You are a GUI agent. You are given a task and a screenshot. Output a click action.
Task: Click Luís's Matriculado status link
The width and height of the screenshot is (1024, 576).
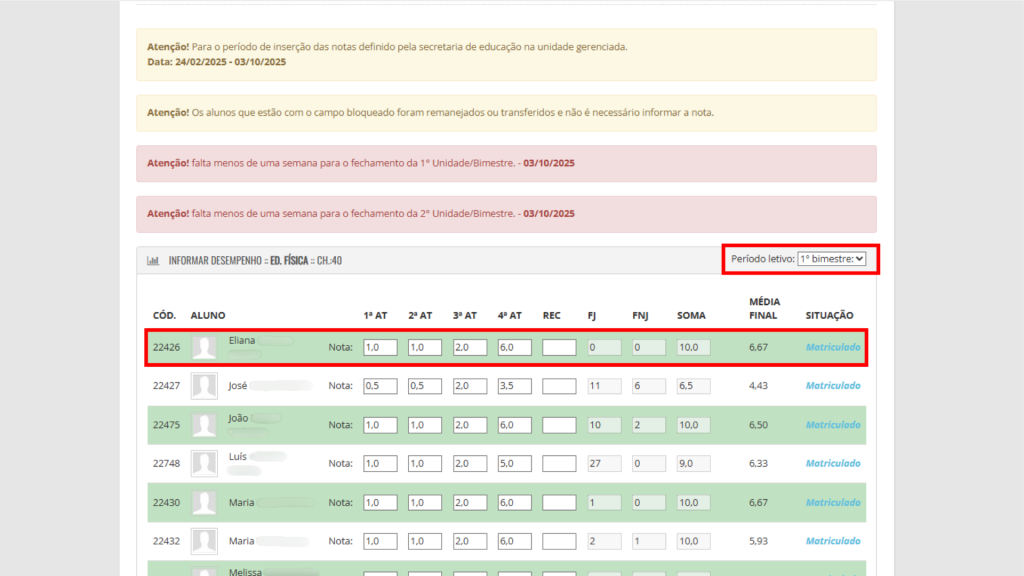pyautogui.click(x=832, y=463)
